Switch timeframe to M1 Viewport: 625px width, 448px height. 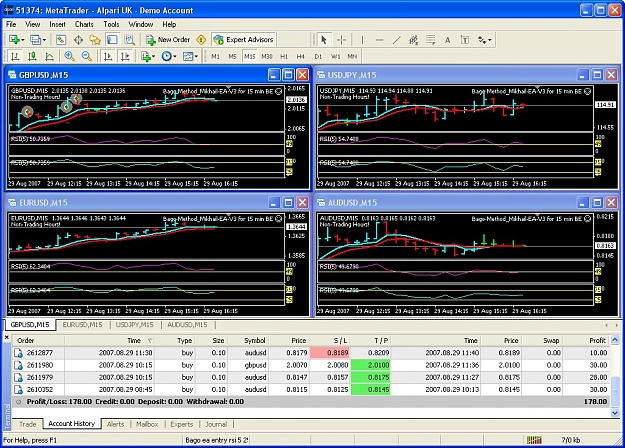[x=215, y=56]
